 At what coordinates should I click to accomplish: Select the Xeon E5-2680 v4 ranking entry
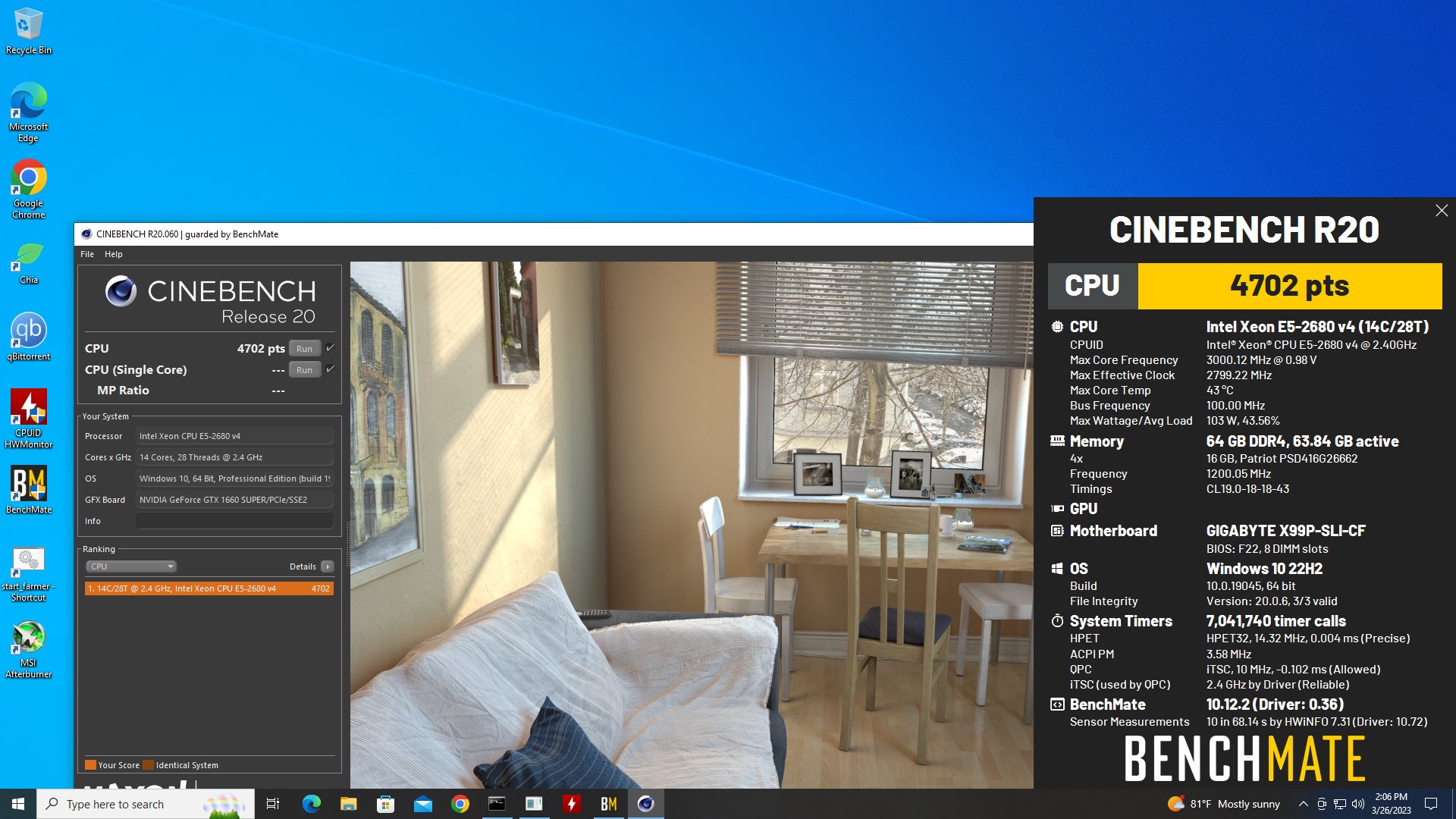pyautogui.click(x=209, y=588)
